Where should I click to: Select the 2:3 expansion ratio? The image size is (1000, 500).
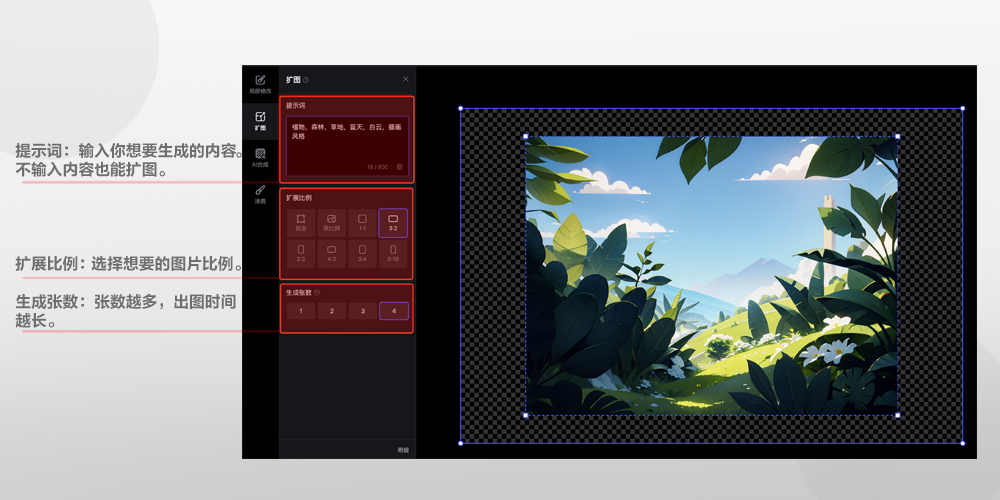point(300,253)
